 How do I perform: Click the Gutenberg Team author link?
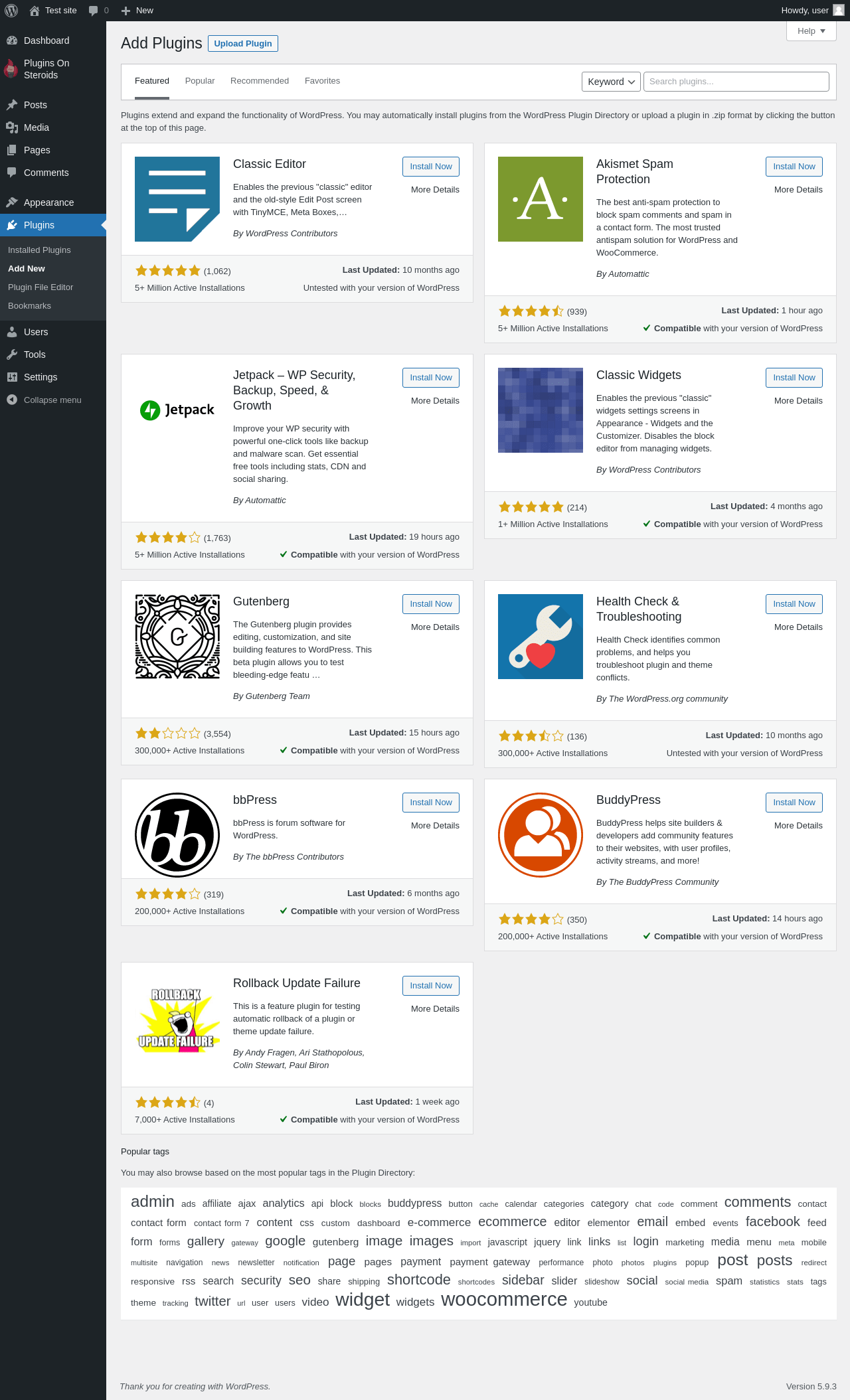(x=278, y=696)
